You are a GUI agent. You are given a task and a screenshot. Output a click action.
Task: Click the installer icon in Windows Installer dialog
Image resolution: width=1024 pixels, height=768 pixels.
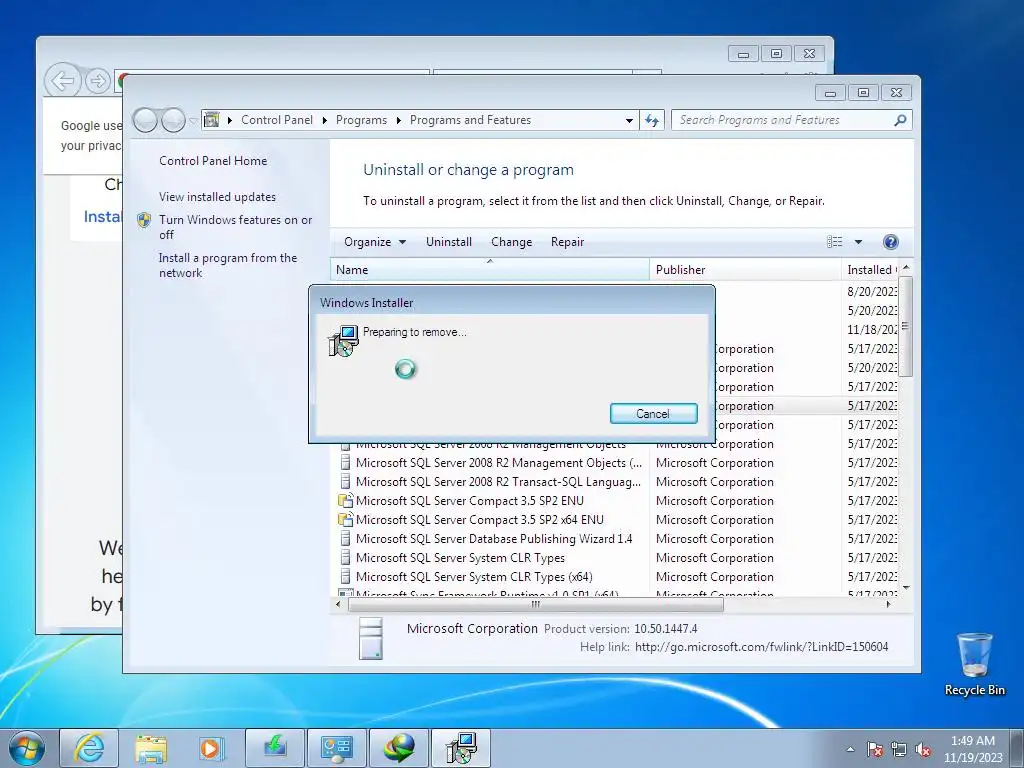[344, 341]
